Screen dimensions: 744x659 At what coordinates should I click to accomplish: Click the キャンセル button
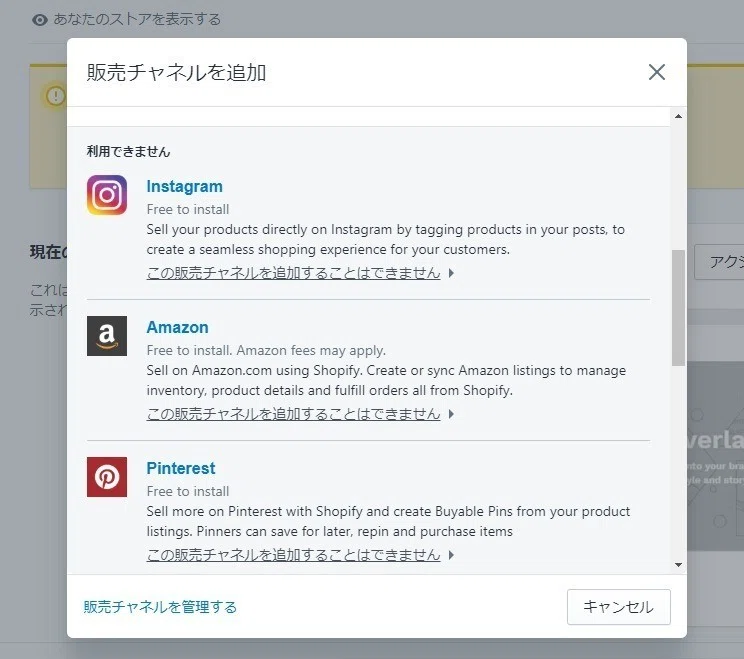[x=618, y=607]
